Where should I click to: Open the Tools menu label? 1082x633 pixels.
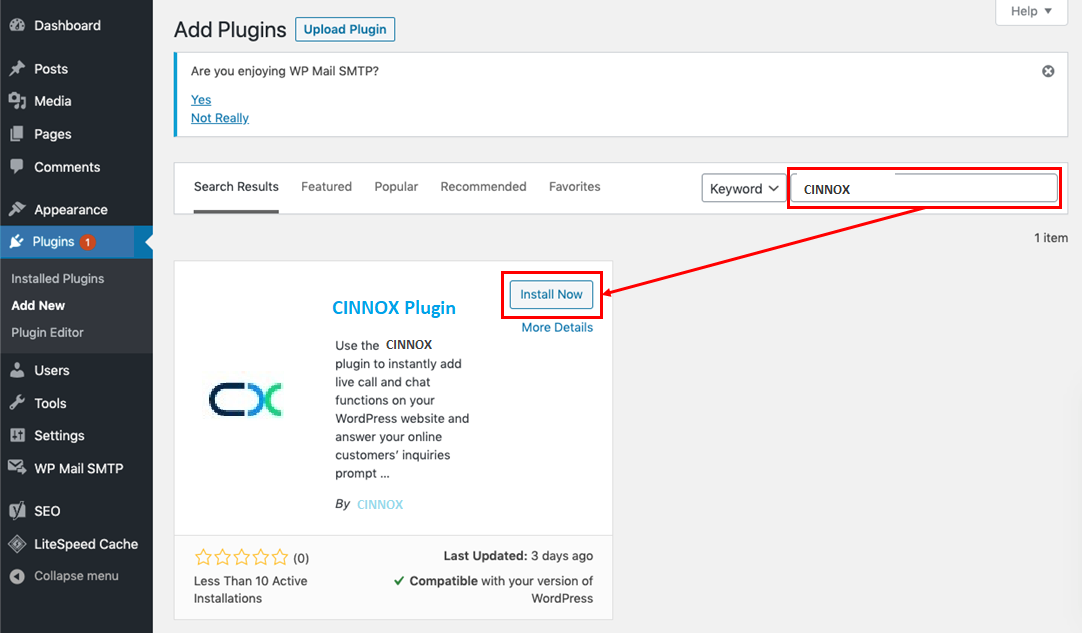click(50, 403)
